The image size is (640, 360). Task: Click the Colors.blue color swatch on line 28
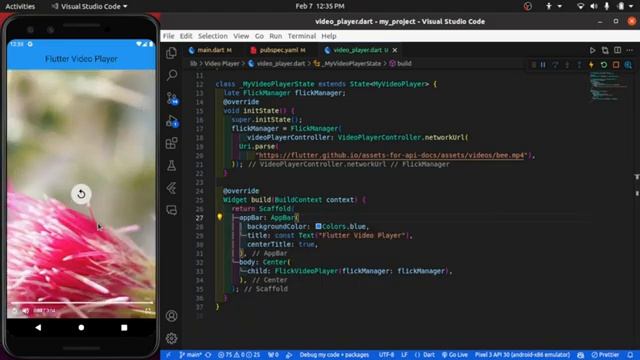[318, 226]
